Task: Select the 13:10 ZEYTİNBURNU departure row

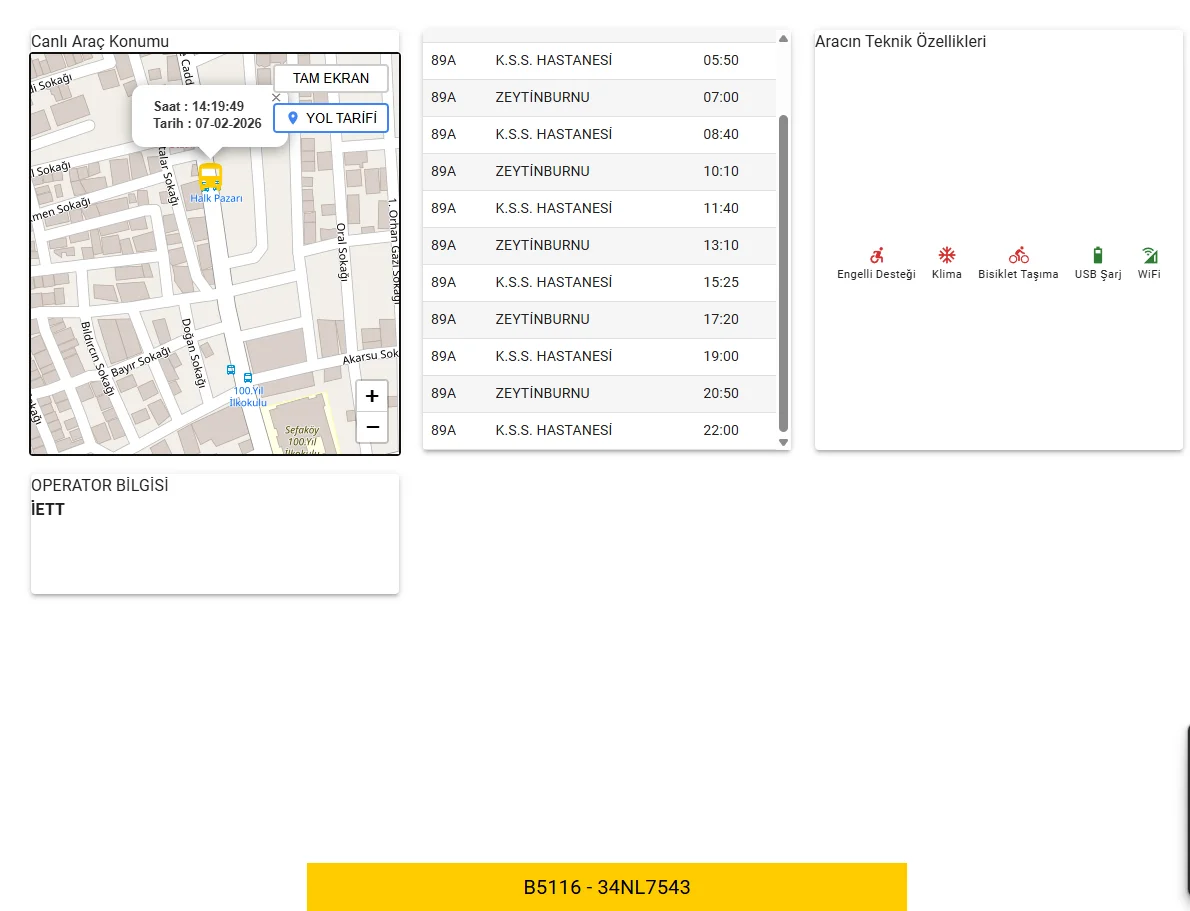Action: click(599, 245)
